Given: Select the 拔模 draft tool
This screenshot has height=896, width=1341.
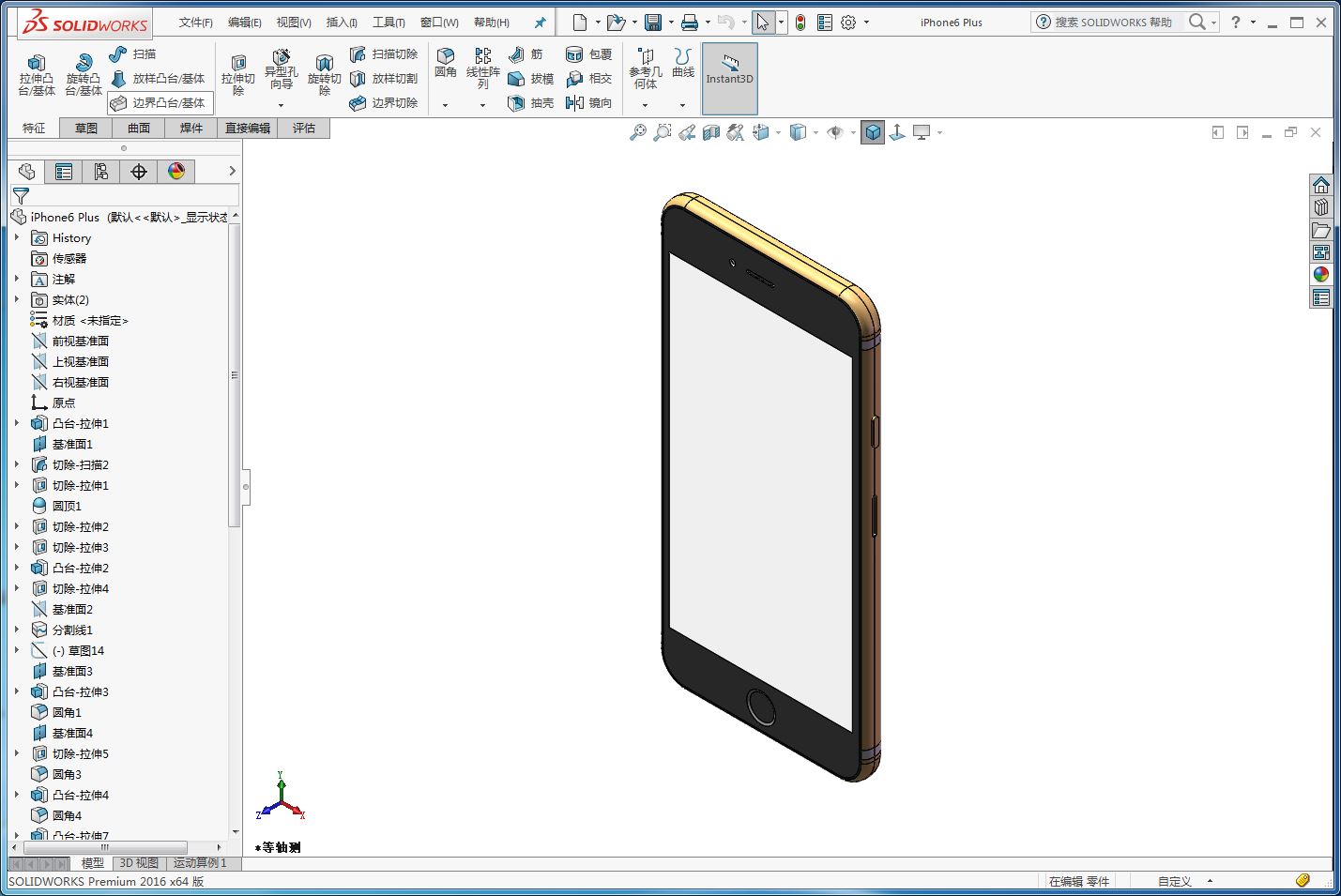Looking at the screenshot, I should coord(530,79).
